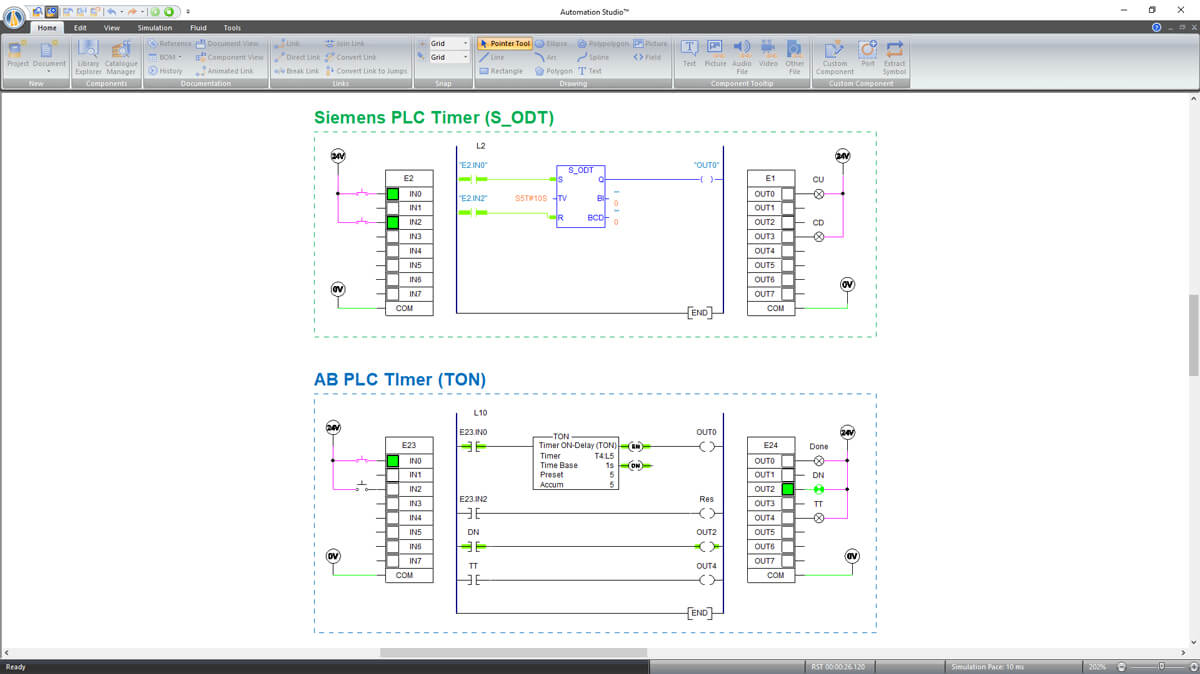Screen dimensions: 1200x674
Task: Click the Picture button in Component Tooltip
Action: (715, 53)
